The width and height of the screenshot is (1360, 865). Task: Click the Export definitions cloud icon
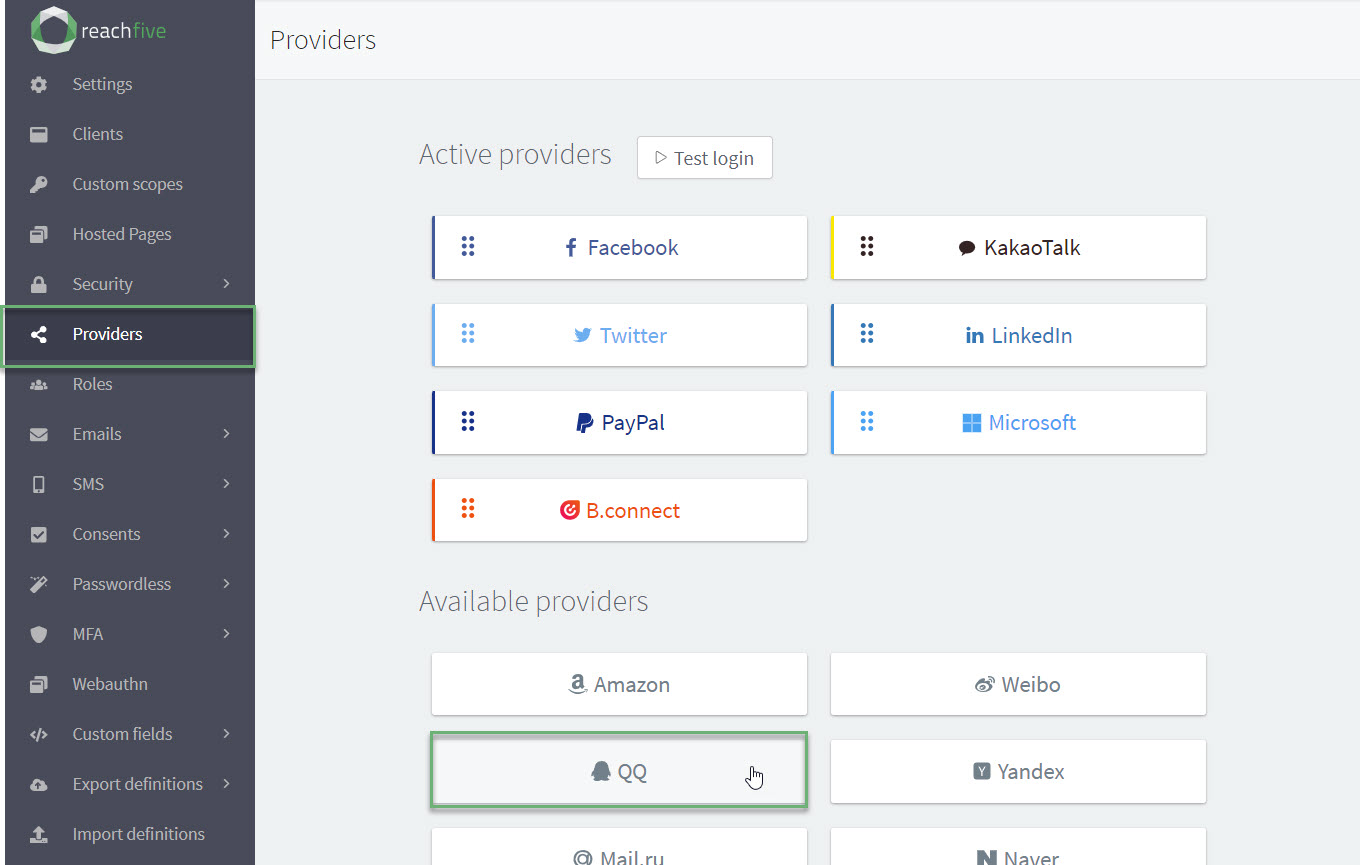coord(39,784)
